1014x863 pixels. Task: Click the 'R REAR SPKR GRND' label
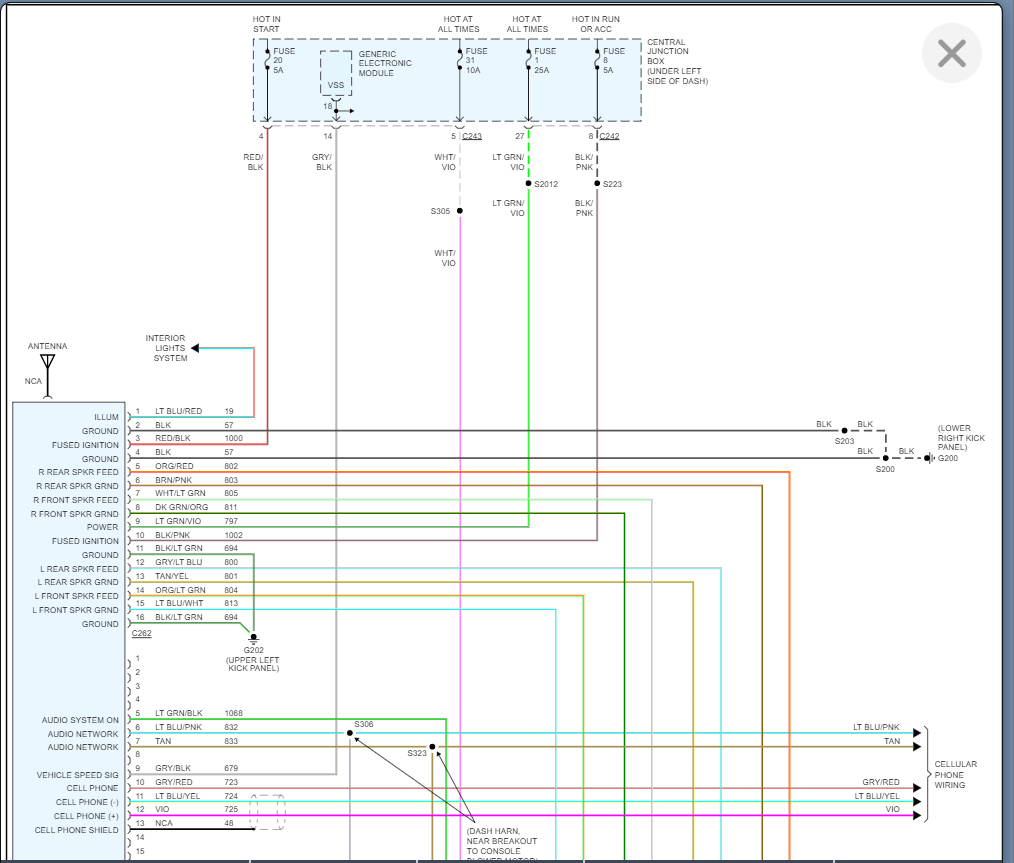coord(78,485)
